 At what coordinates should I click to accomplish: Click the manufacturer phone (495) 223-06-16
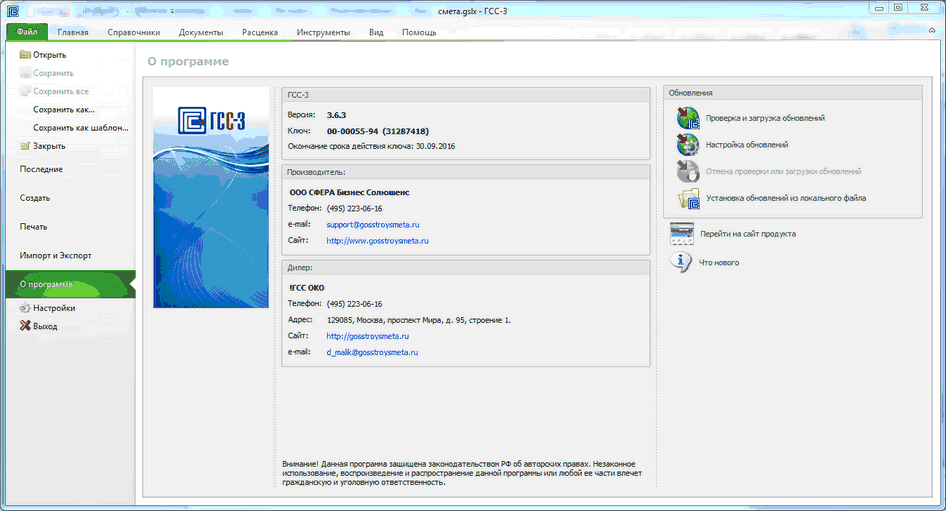click(x=354, y=209)
